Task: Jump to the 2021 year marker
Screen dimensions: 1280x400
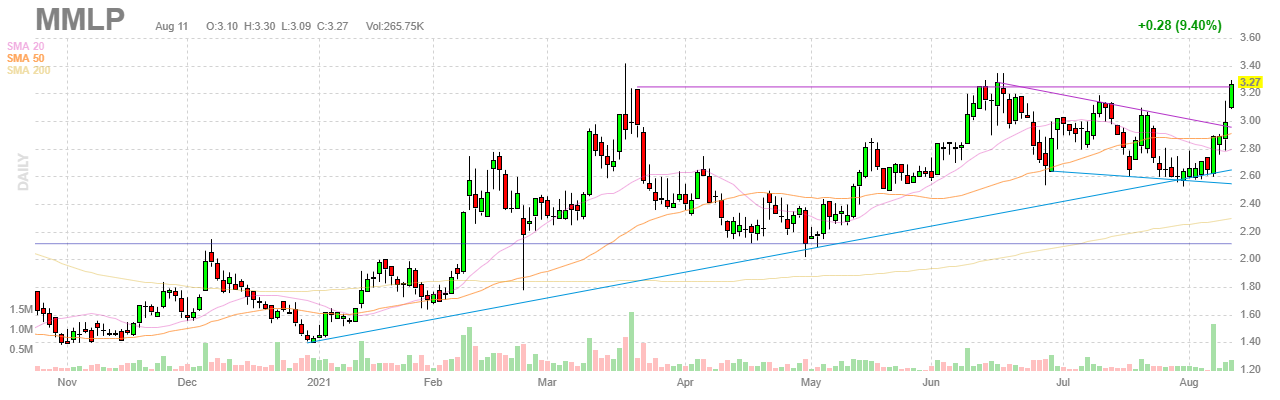Action: [x=318, y=382]
